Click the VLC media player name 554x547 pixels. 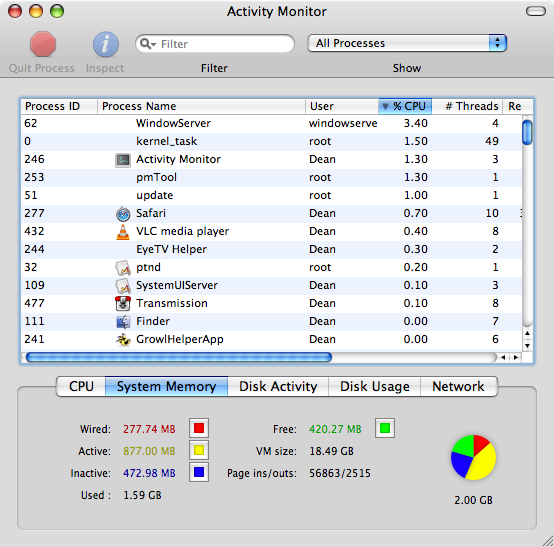click(x=183, y=231)
